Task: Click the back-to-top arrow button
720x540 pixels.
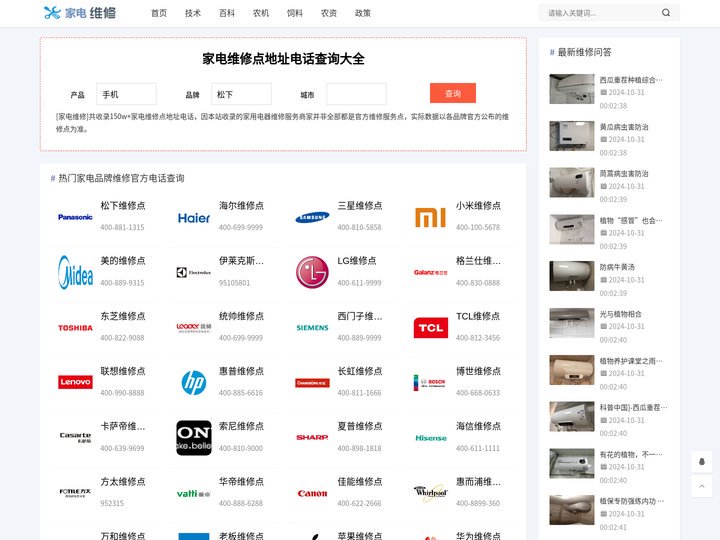Action: (702, 486)
